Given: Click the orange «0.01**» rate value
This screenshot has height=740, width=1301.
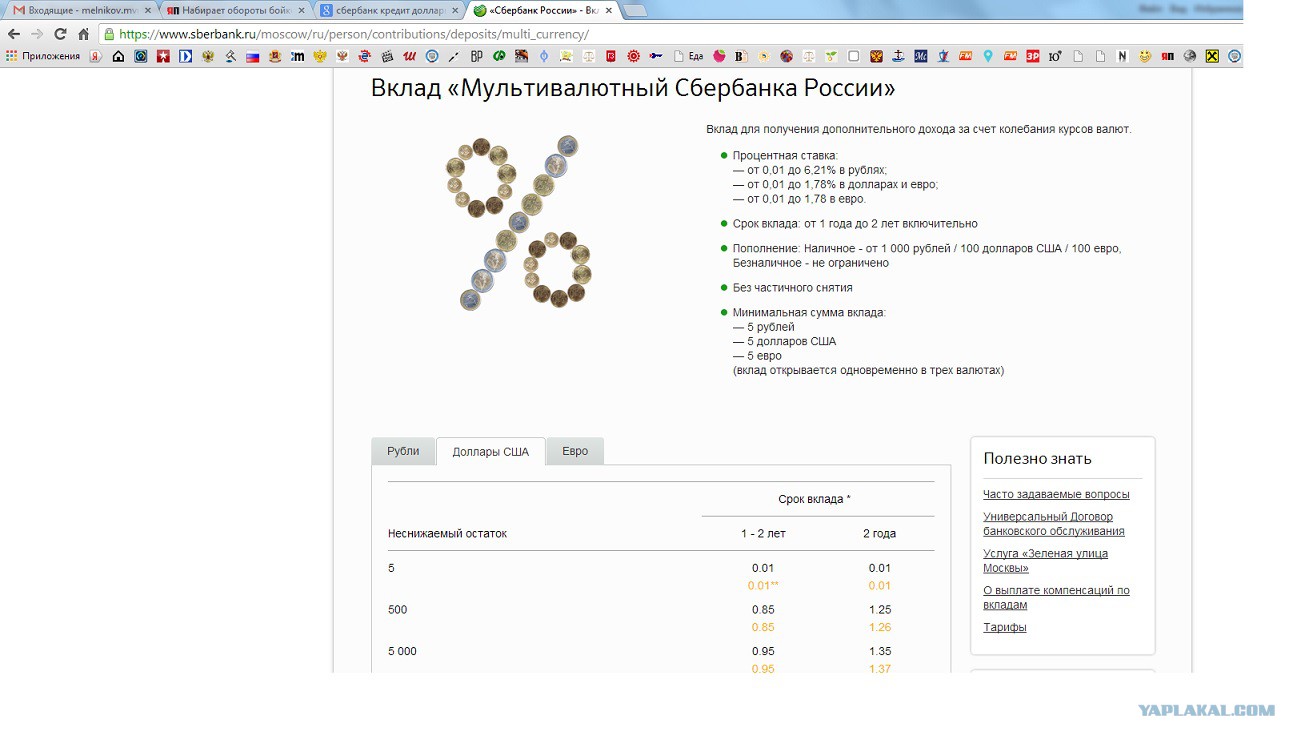Looking at the screenshot, I should pyautogui.click(x=763, y=586).
